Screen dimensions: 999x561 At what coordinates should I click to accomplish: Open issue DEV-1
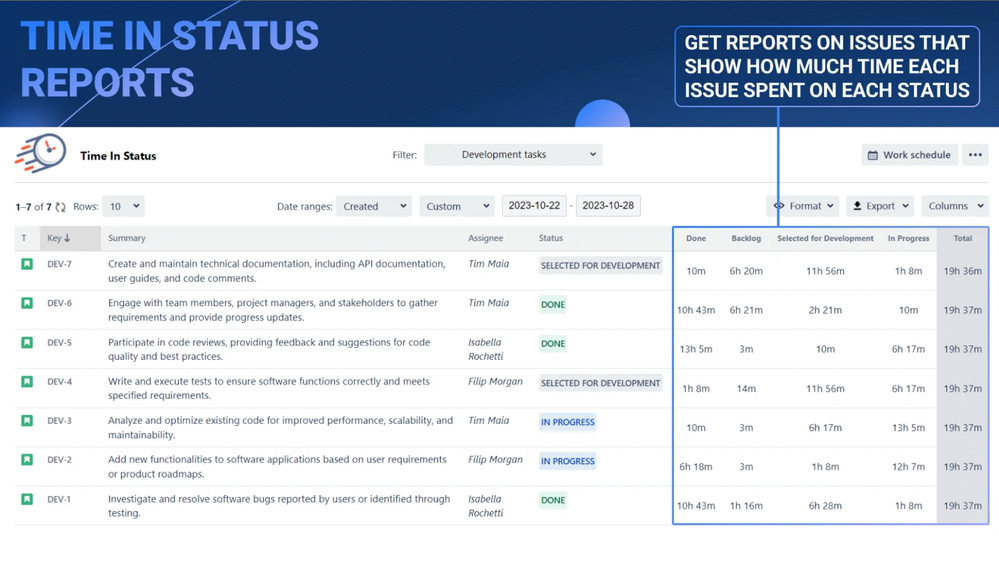[x=59, y=499]
